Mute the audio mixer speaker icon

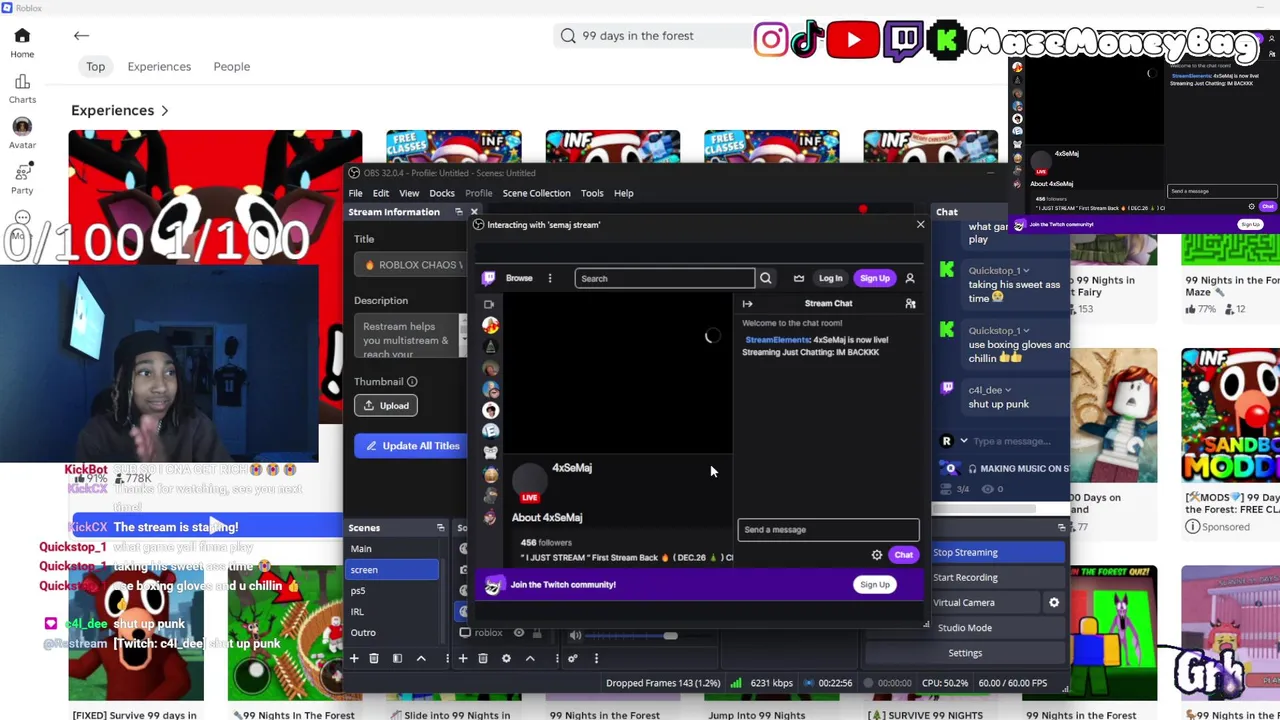coord(576,635)
